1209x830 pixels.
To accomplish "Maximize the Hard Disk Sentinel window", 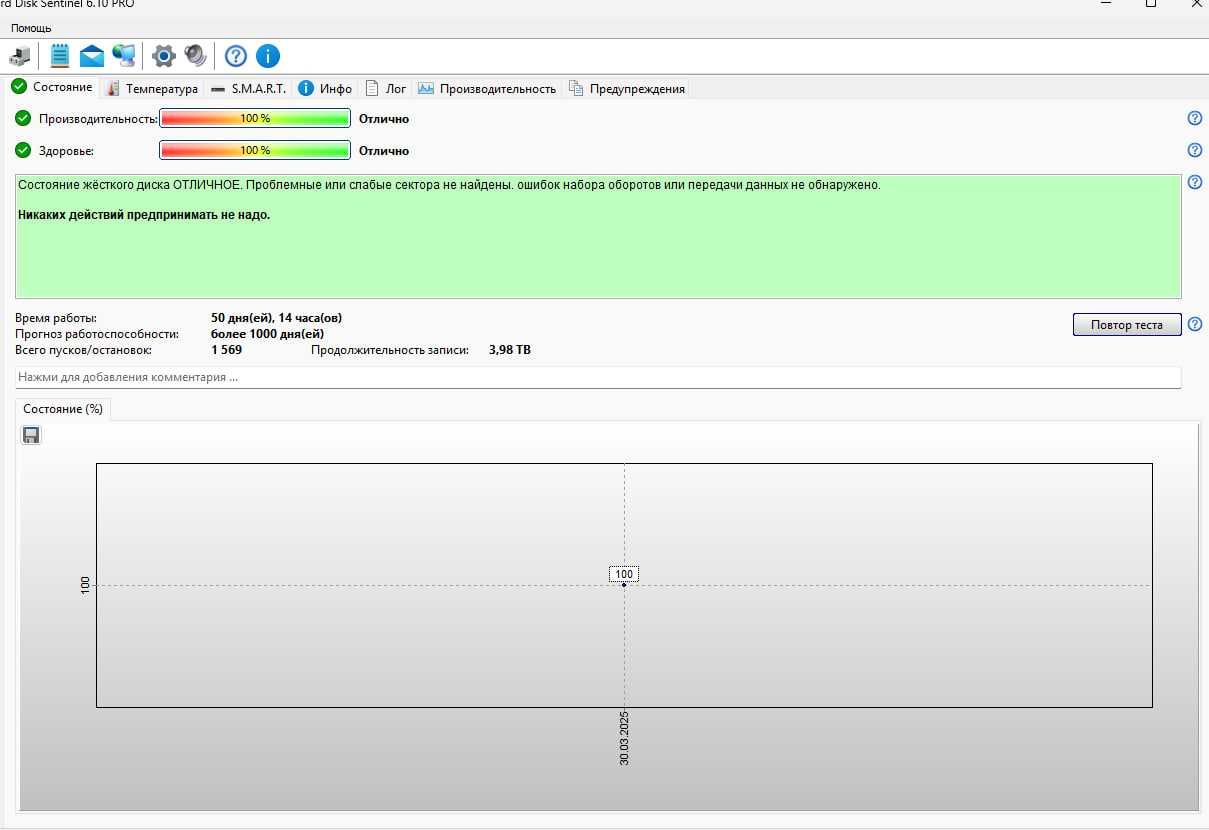I will (x=1151, y=4).
